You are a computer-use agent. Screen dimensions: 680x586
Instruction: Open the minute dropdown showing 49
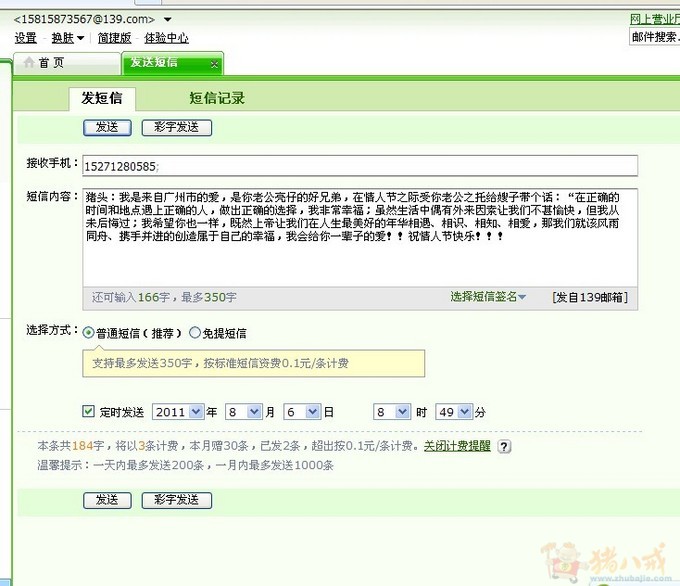coord(454,412)
